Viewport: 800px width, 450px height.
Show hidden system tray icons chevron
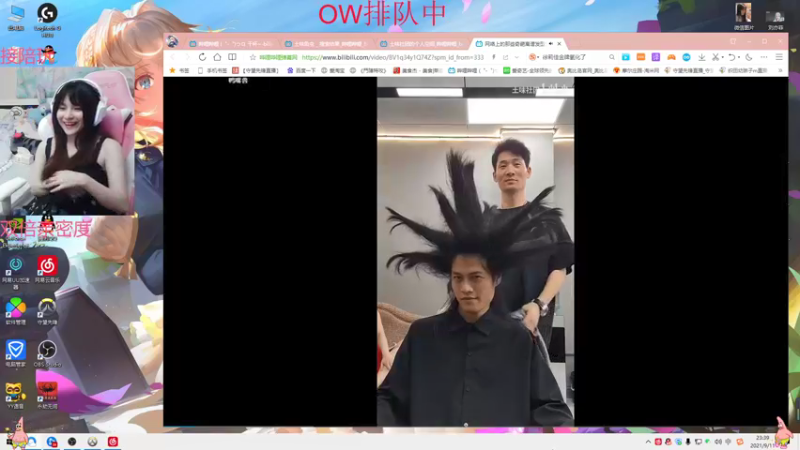coord(648,442)
